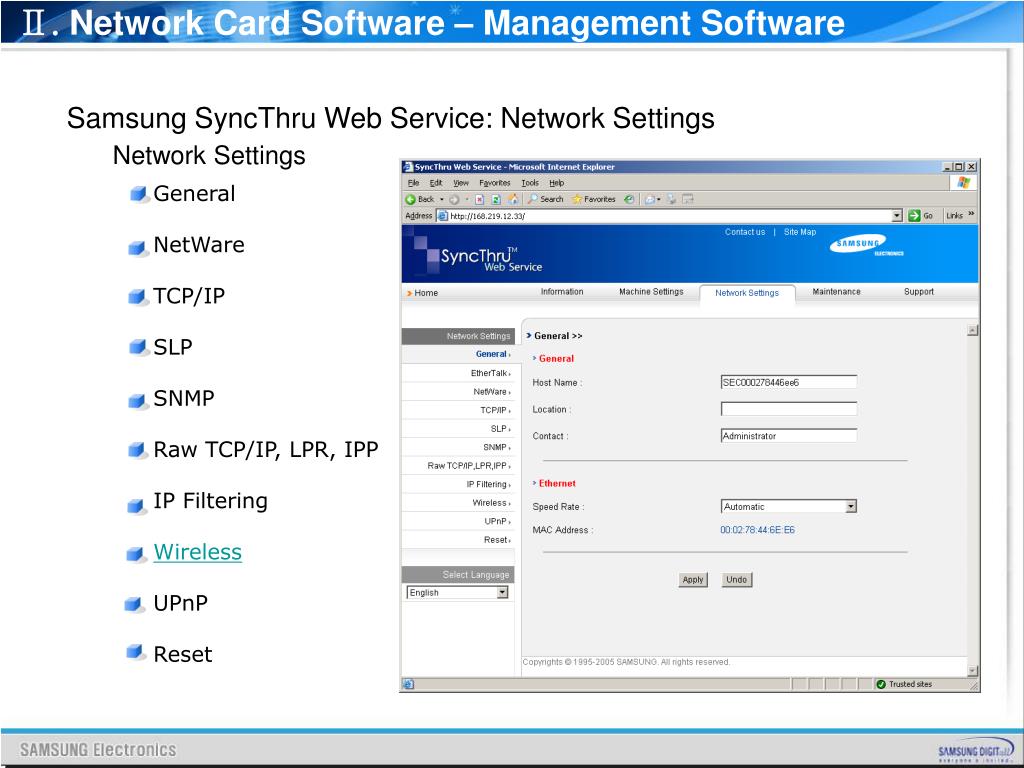Open the History icon
Screen dimensions: 1024x768
click(629, 199)
